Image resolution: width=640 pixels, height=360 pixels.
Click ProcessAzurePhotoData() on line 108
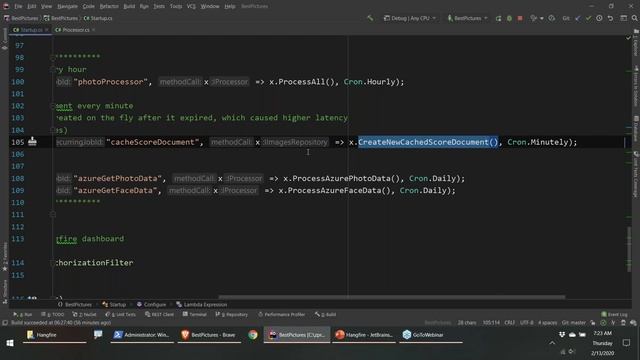pos(346,178)
